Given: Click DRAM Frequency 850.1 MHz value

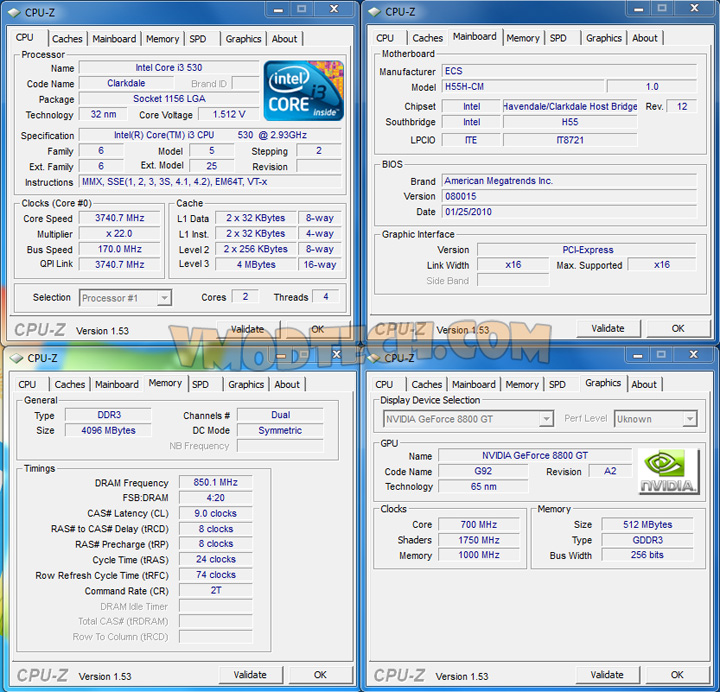Looking at the screenshot, I should click(215, 483).
